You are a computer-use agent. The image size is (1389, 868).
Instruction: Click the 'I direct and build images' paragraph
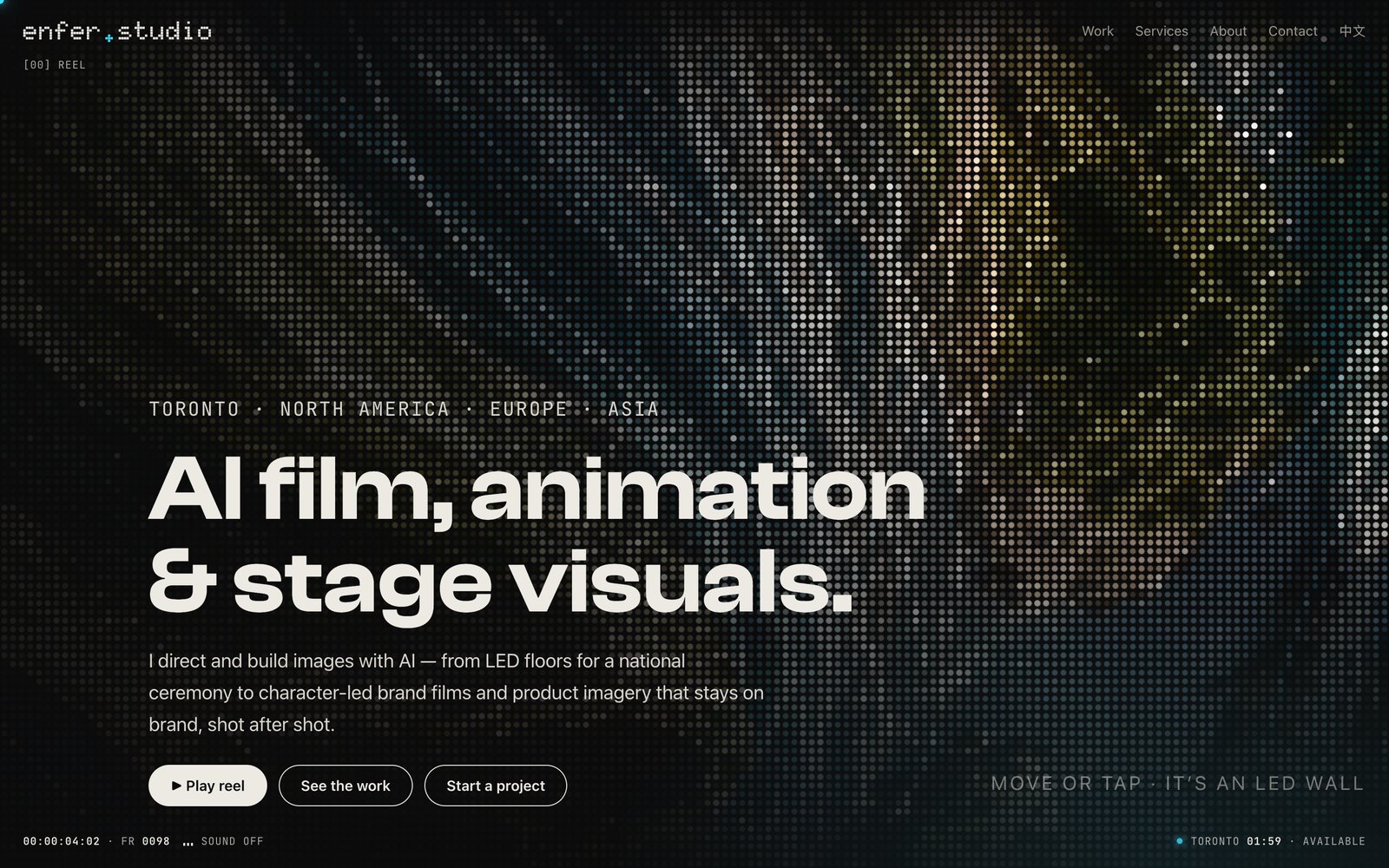(457, 693)
